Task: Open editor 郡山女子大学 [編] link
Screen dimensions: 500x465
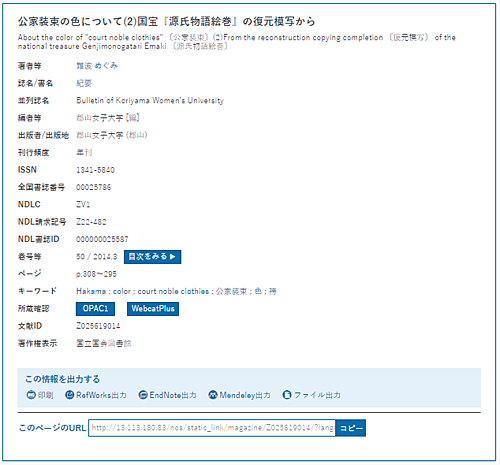Action: pos(108,118)
